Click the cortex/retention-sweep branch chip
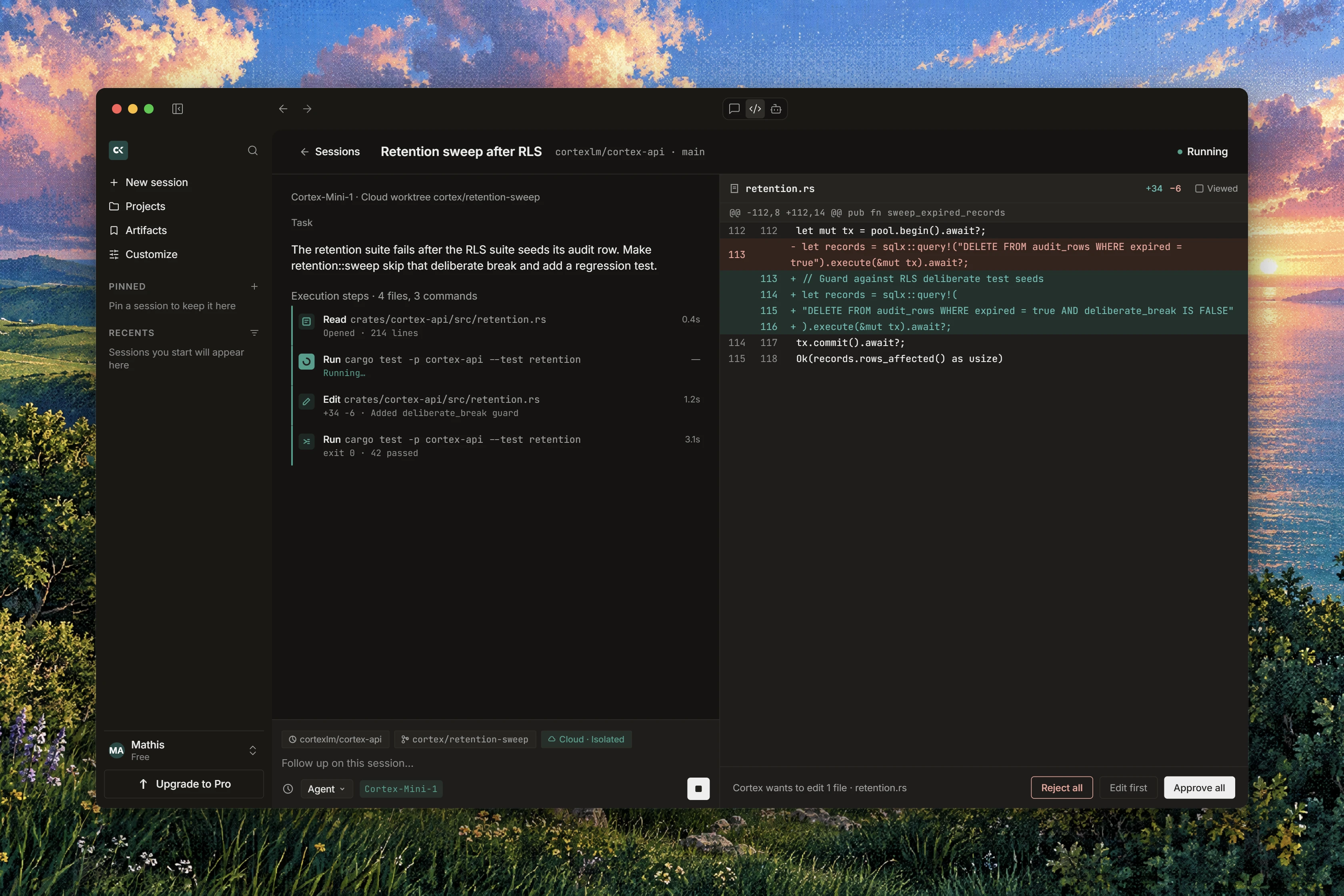 pyautogui.click(x=465, y=740)
